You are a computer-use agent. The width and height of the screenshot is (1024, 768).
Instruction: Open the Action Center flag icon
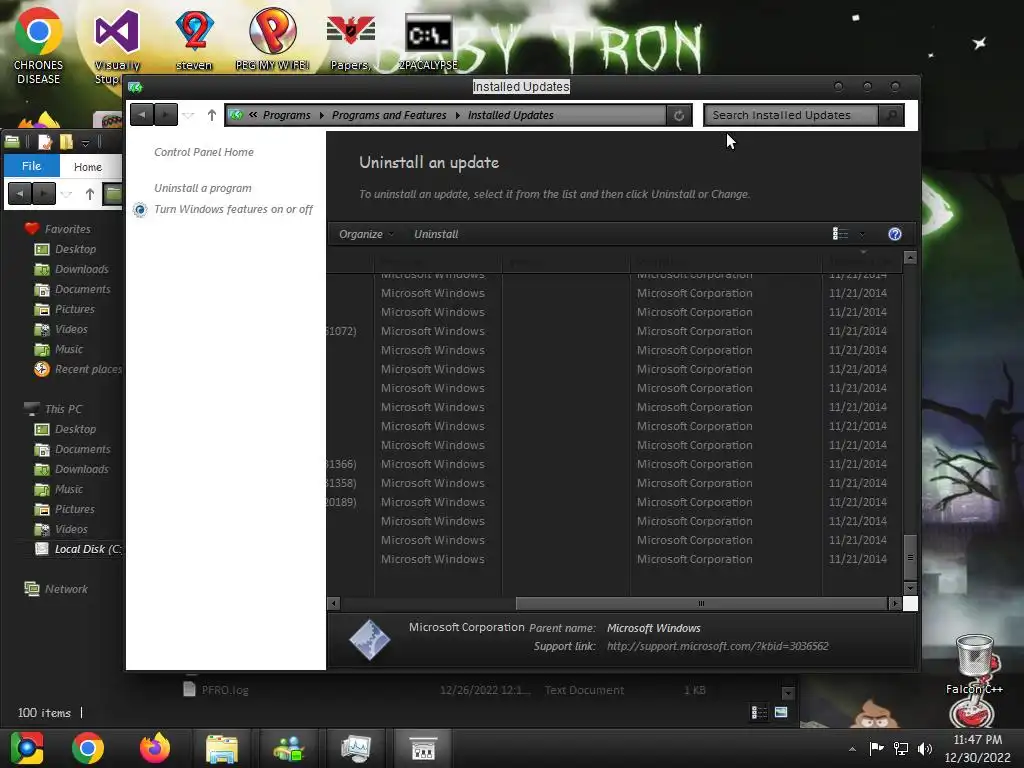(x=876, y=749)
